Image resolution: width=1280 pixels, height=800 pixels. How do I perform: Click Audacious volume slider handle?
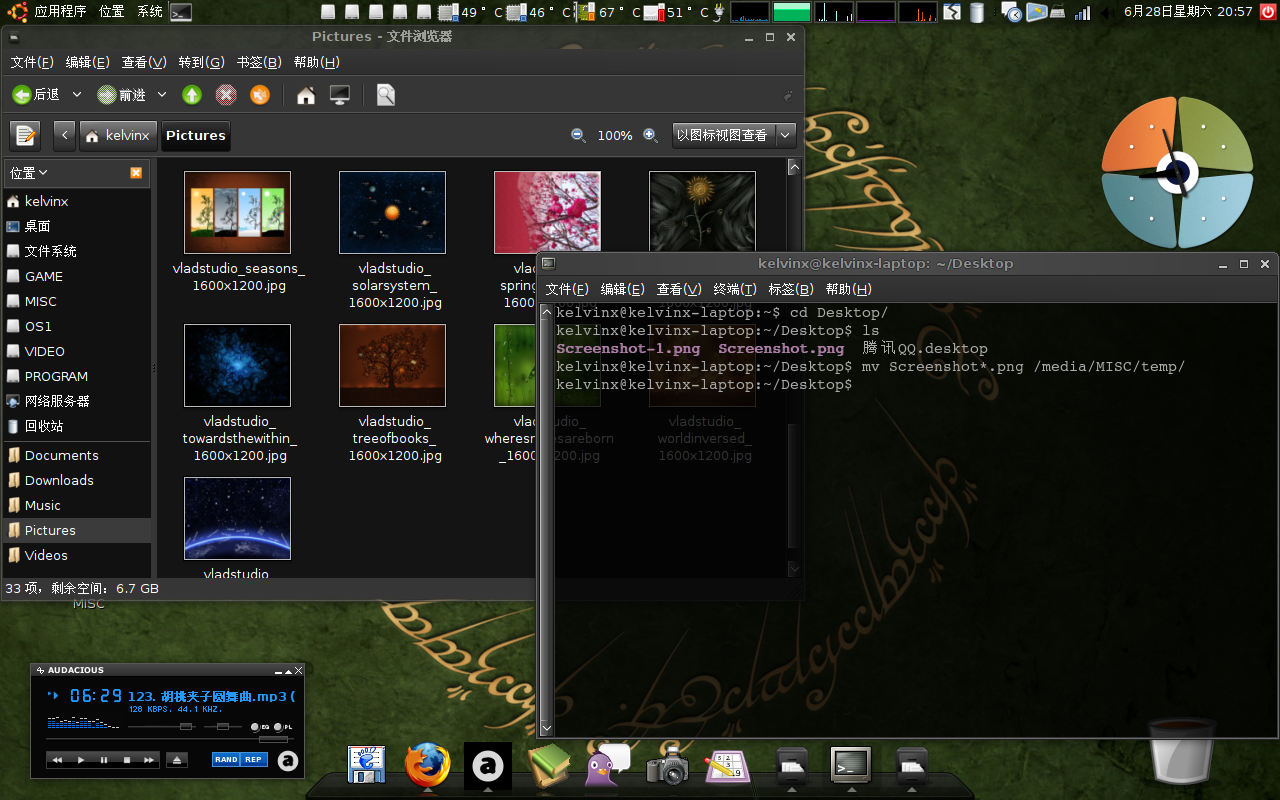186,726
